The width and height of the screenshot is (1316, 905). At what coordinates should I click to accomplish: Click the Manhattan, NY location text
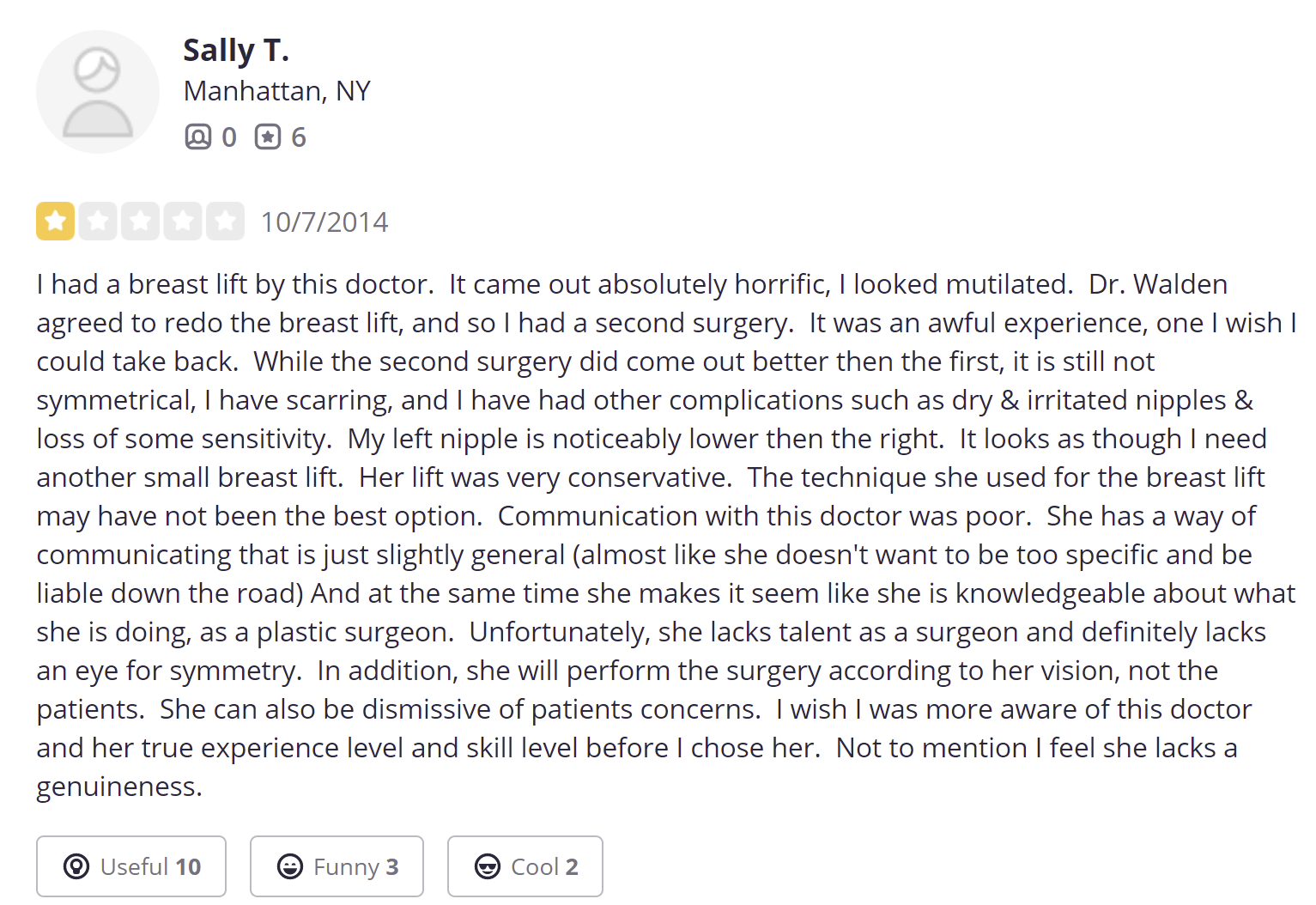pyautogui.click(x=277, y=91)
